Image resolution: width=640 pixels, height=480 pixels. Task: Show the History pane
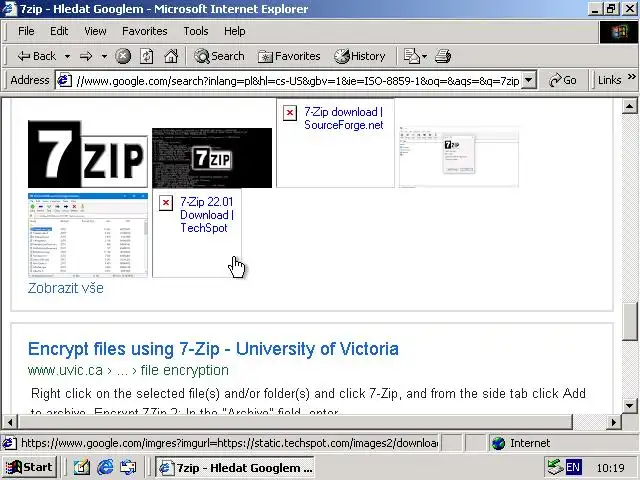360,56
